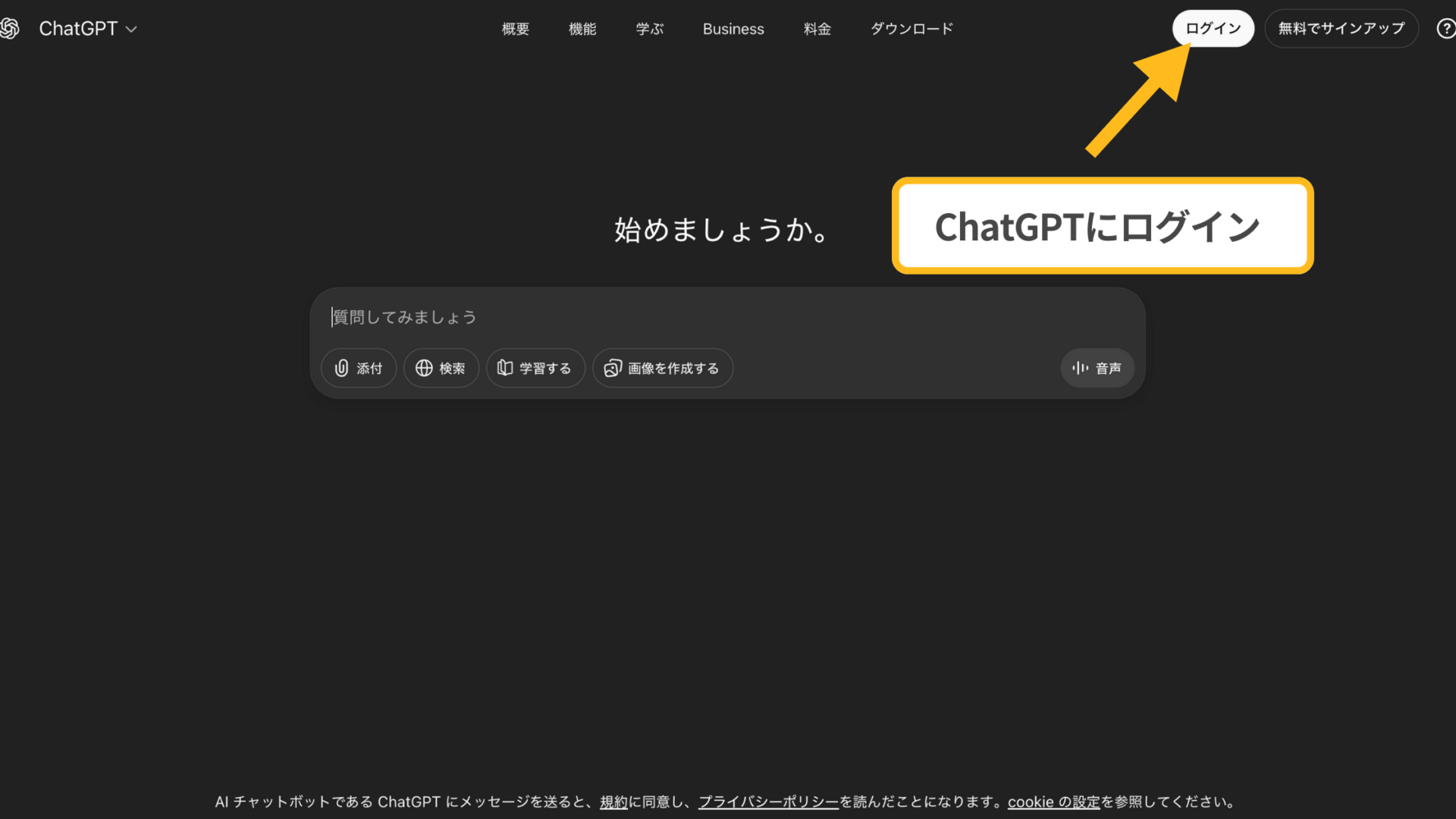Click the OpenAI logo icon
The image size is (1456, 819).
[x=11, y=28]
